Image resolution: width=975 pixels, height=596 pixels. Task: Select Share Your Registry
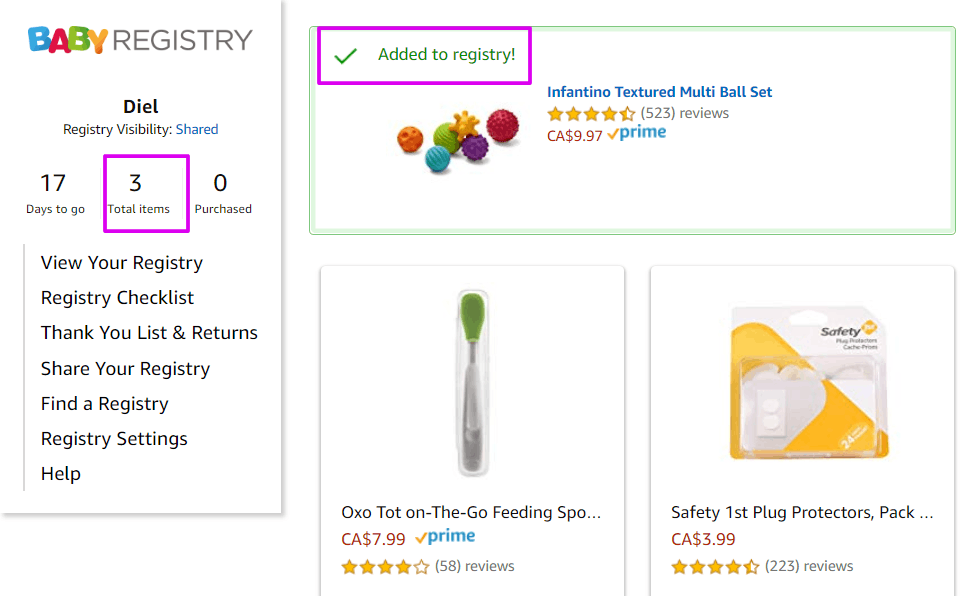coord(125,369)
